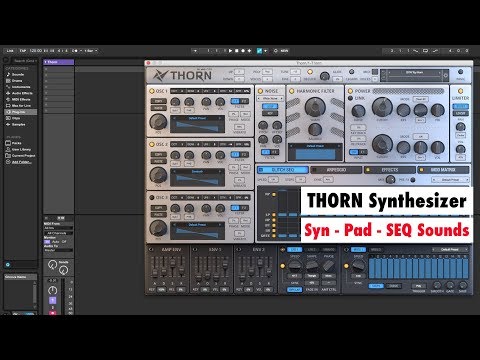Click the Filter 1 cutoff knob
Image resolution: width=480 pixels, height=360 pixels.
[x=382, y=107]
